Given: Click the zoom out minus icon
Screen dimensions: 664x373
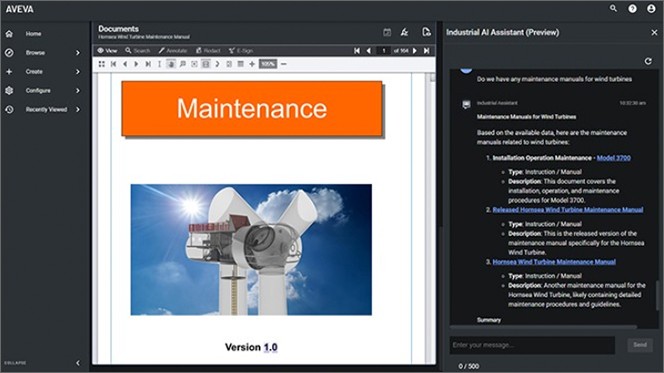Looking at the screenshot, I should (284, 64).
